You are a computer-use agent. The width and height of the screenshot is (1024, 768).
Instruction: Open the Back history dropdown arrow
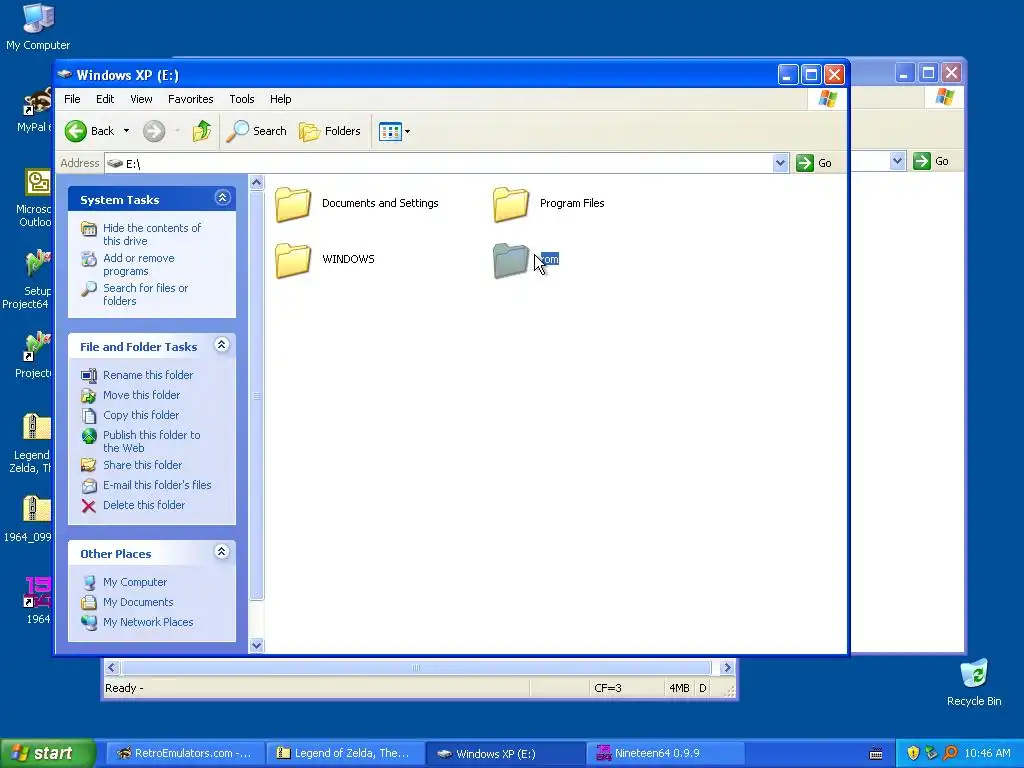click(x=126, y=131)
